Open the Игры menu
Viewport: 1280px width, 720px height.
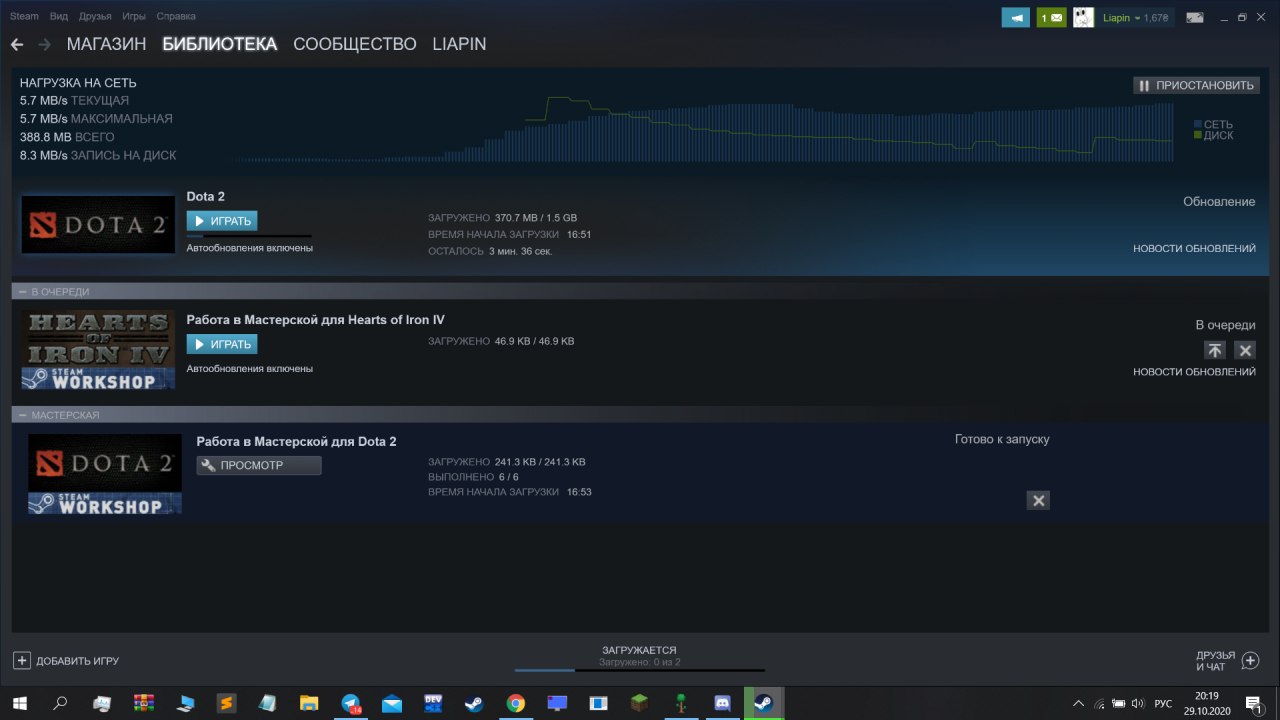click(133, 16)
